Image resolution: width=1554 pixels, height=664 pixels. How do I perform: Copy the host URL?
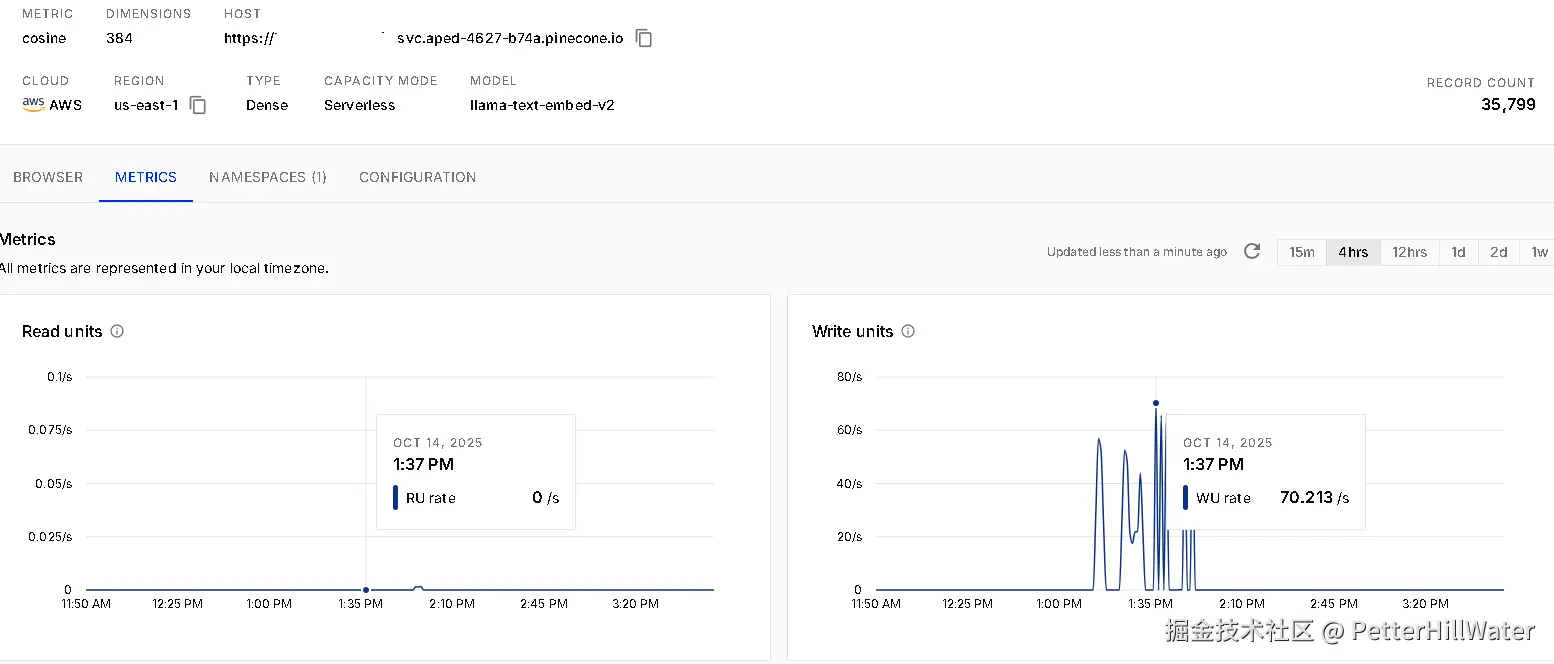pos(645,39)
